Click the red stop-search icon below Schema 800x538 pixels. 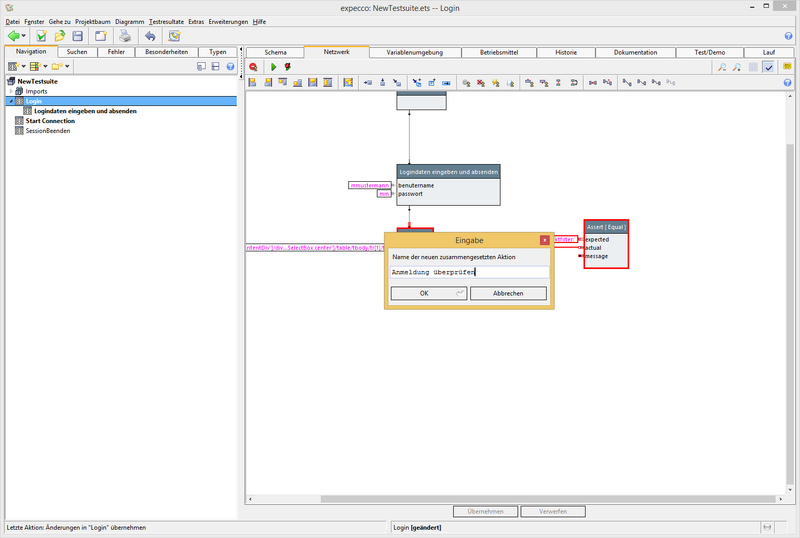tap(254, 67)
